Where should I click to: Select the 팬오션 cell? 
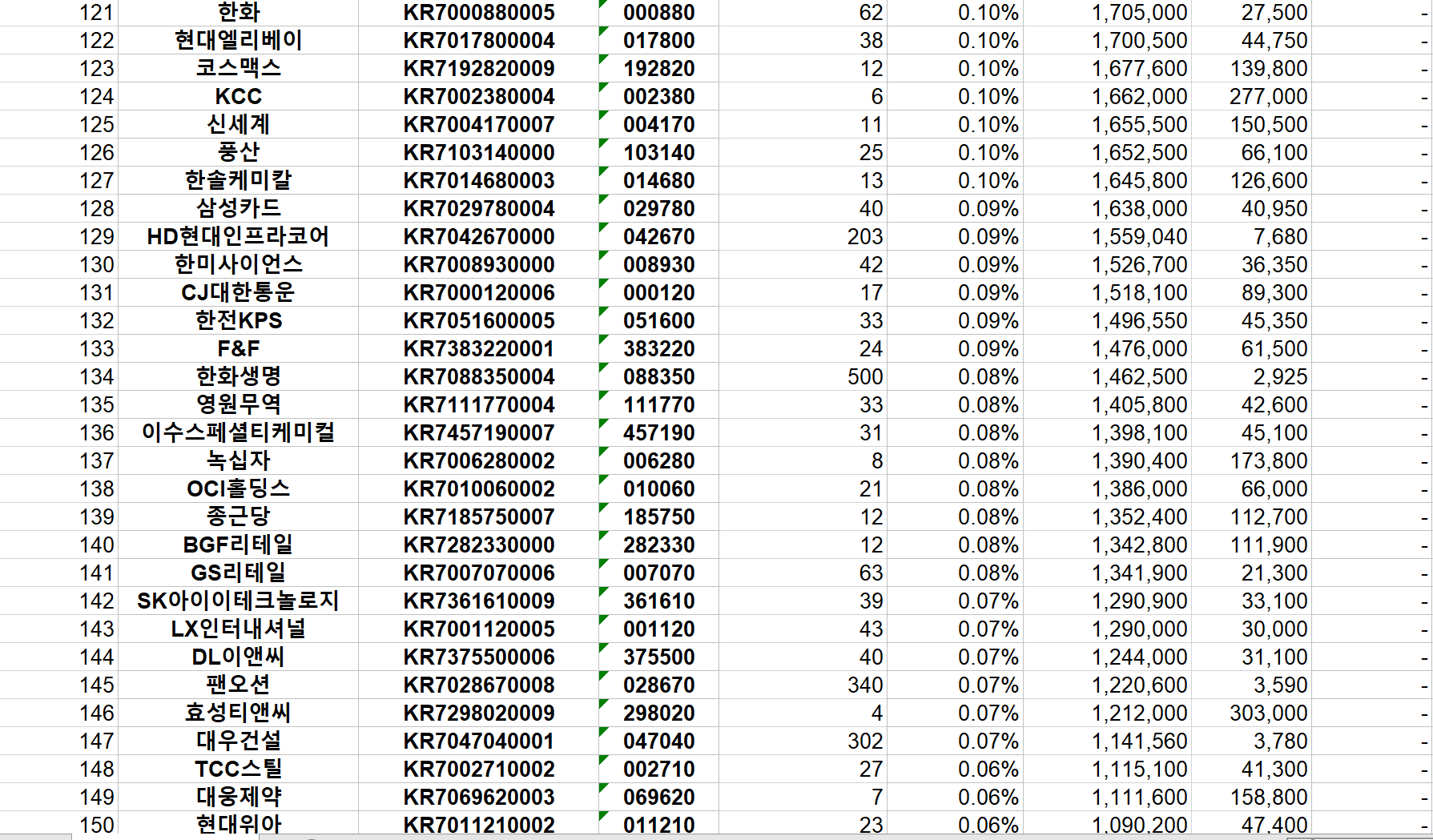[239, 685]
